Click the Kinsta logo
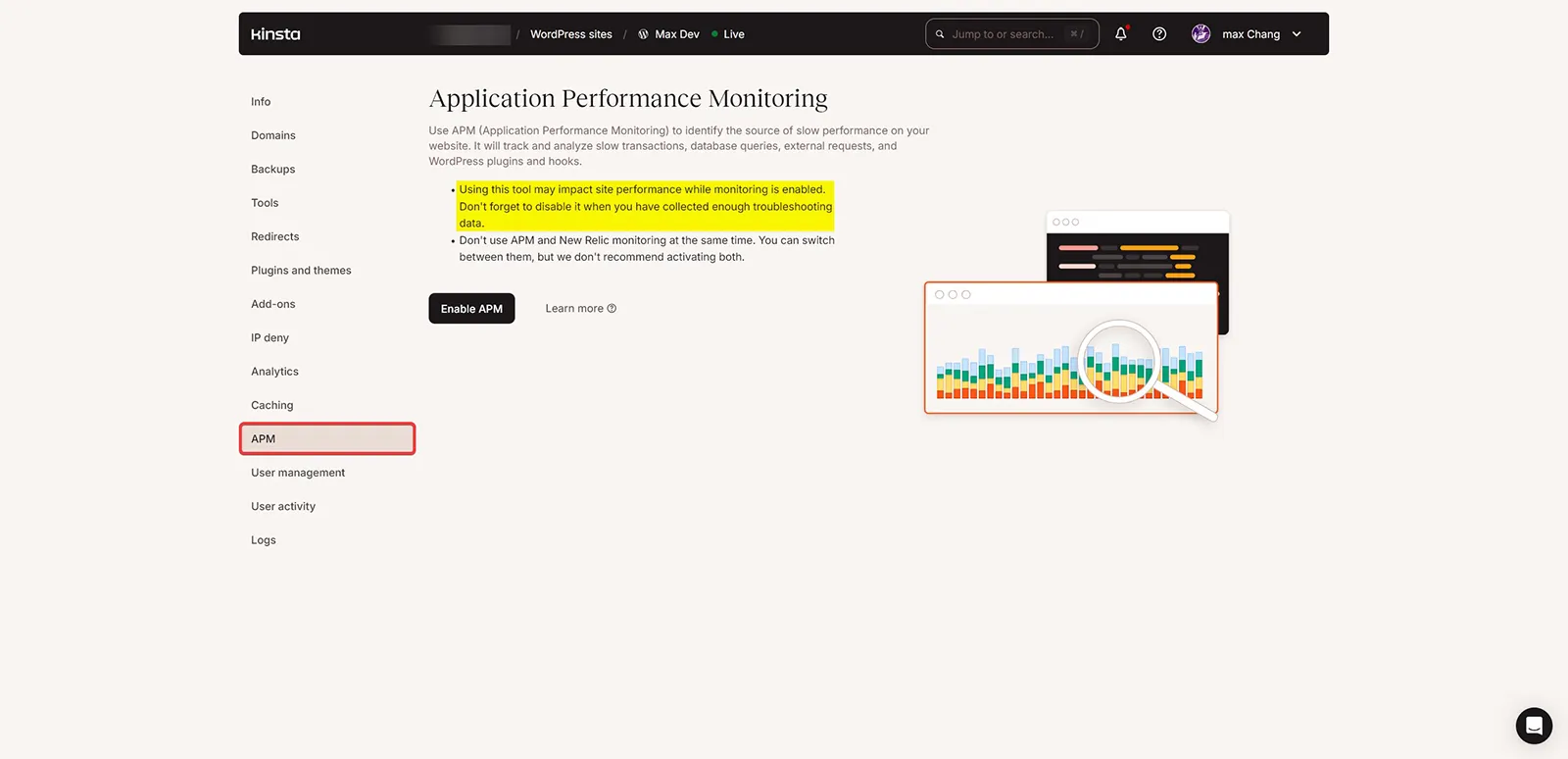The width and height of the screenshot is (1568, 759). (x=275, y=34)
